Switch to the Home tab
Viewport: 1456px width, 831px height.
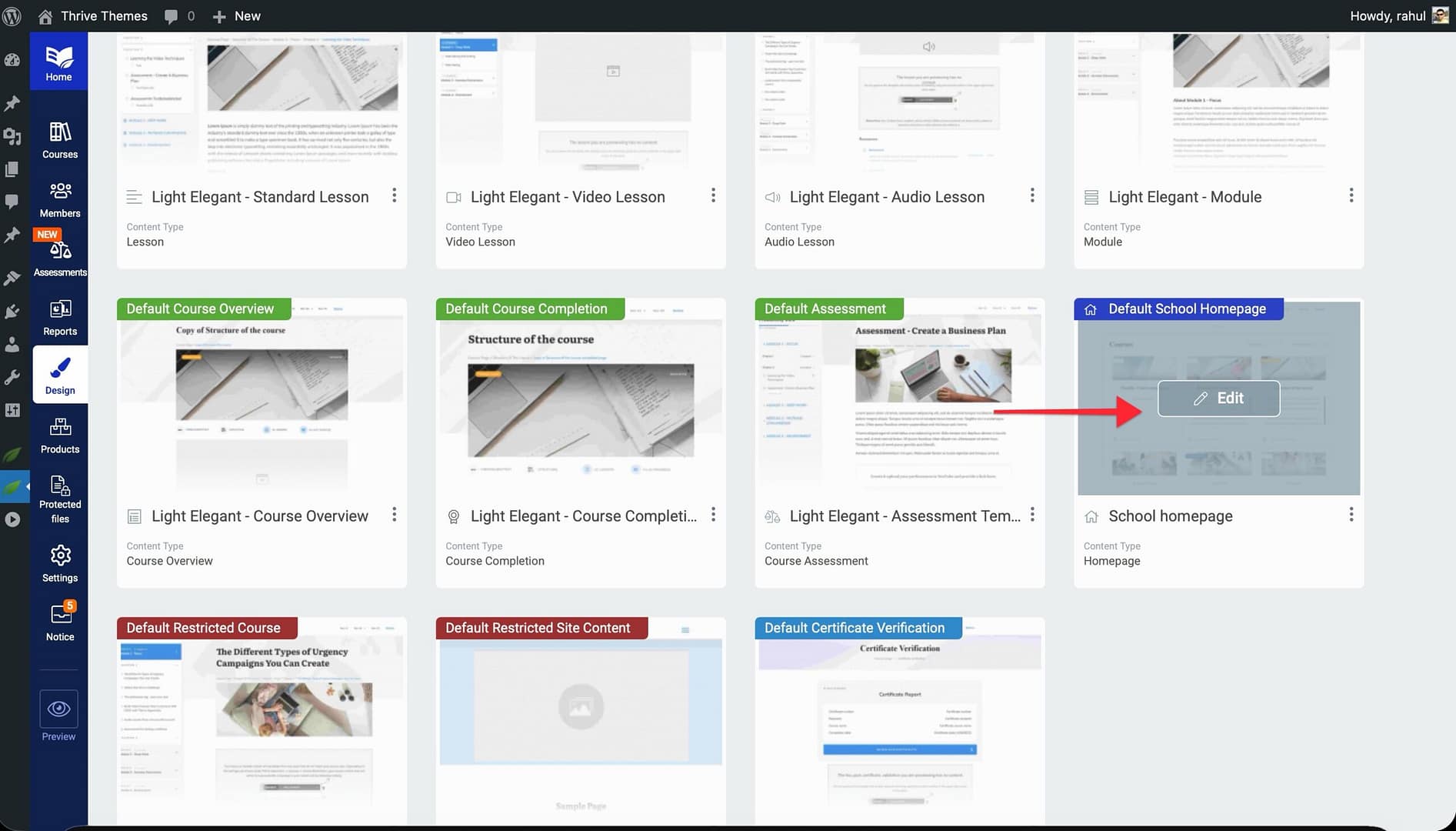(58, 62)
